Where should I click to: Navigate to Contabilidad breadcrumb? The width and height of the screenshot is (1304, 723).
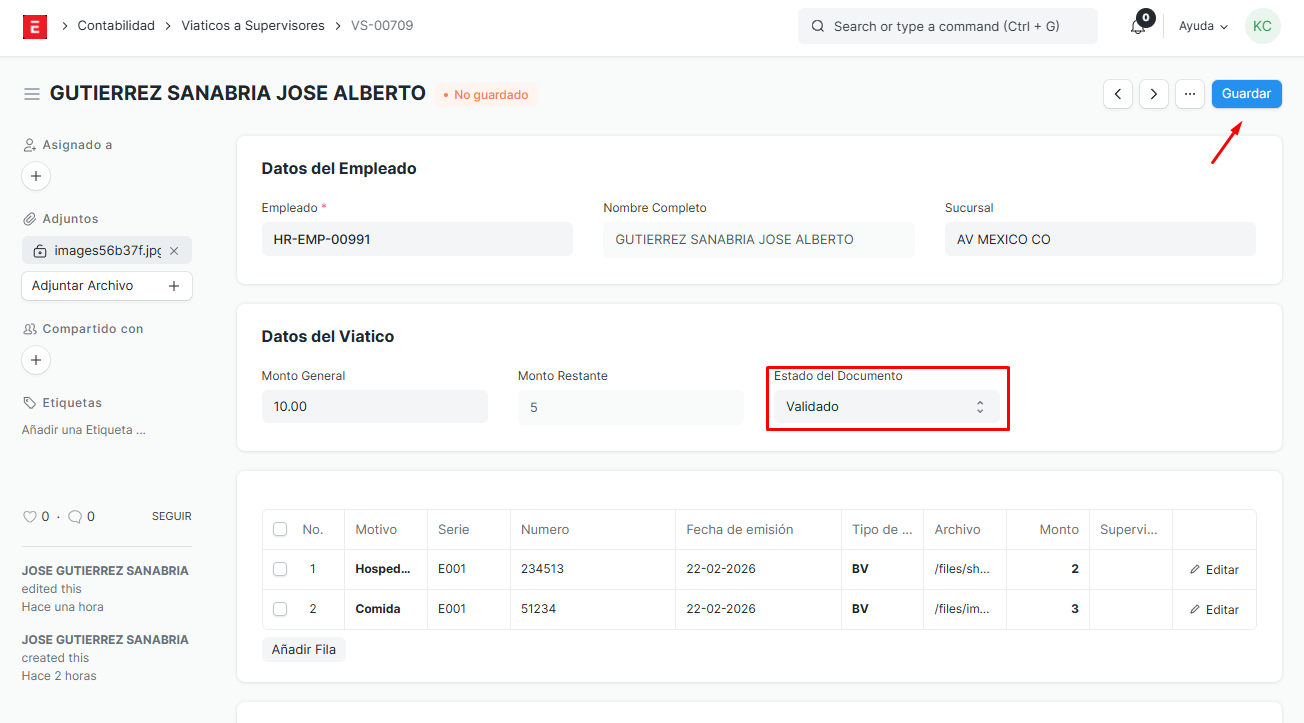116,26
